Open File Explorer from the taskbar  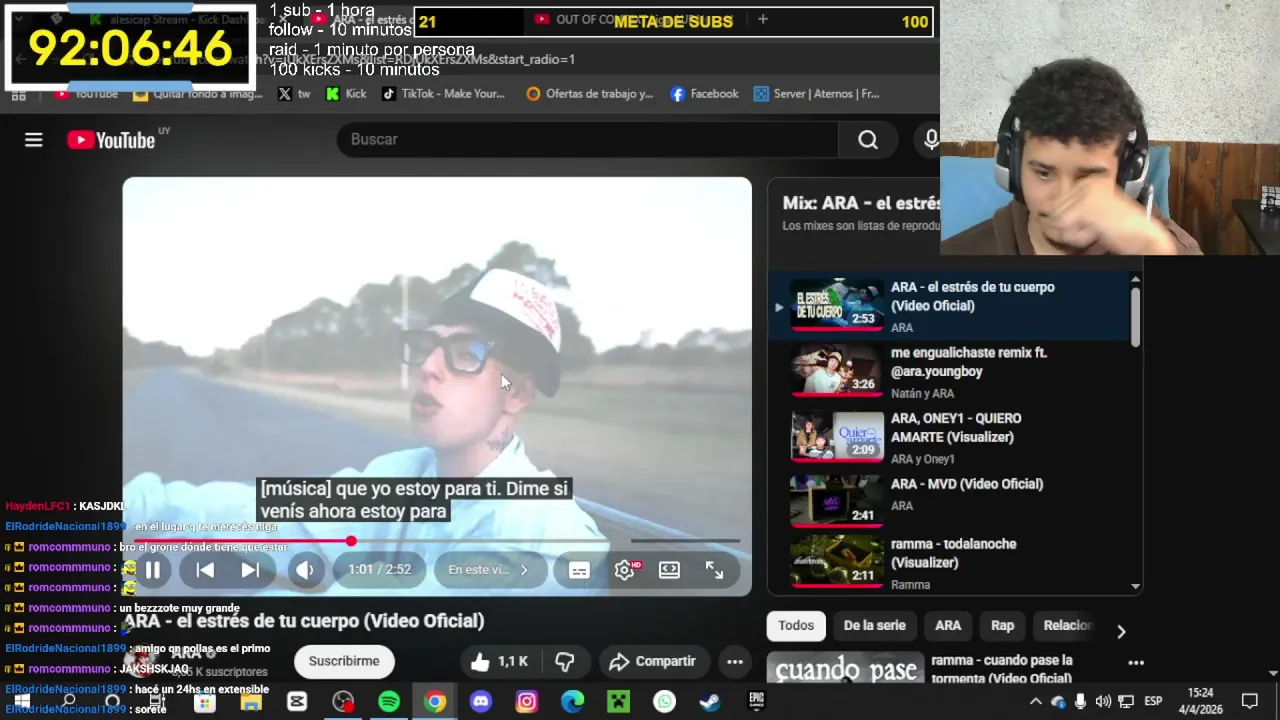[x=251, y=702]
